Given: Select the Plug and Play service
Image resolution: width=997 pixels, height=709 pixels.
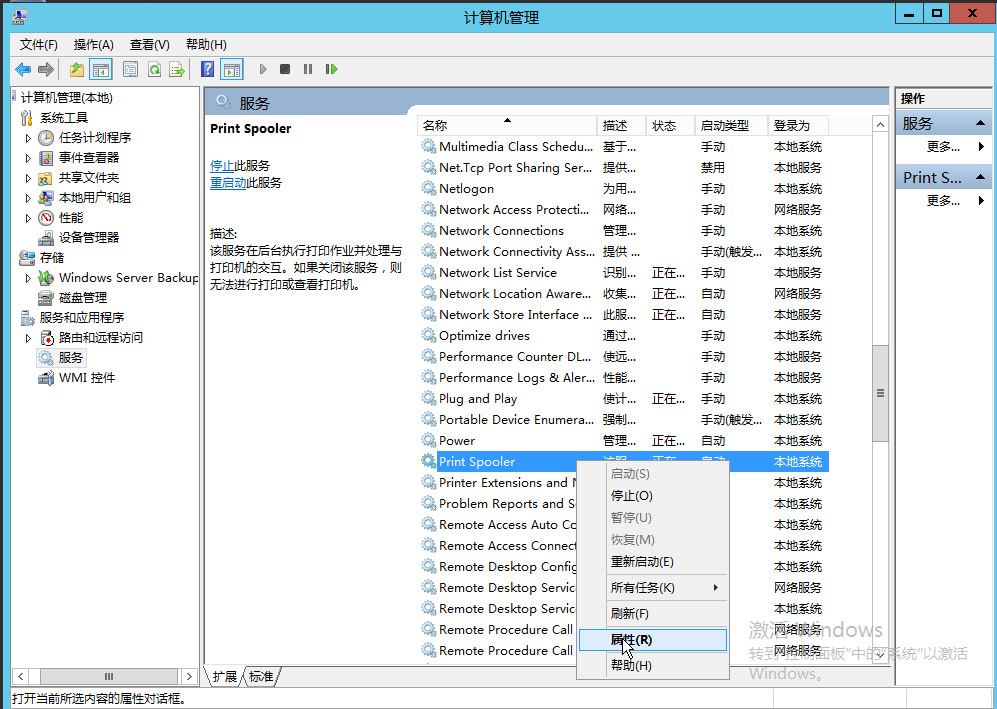Looking at the screenshot, I should pos(623,399).
